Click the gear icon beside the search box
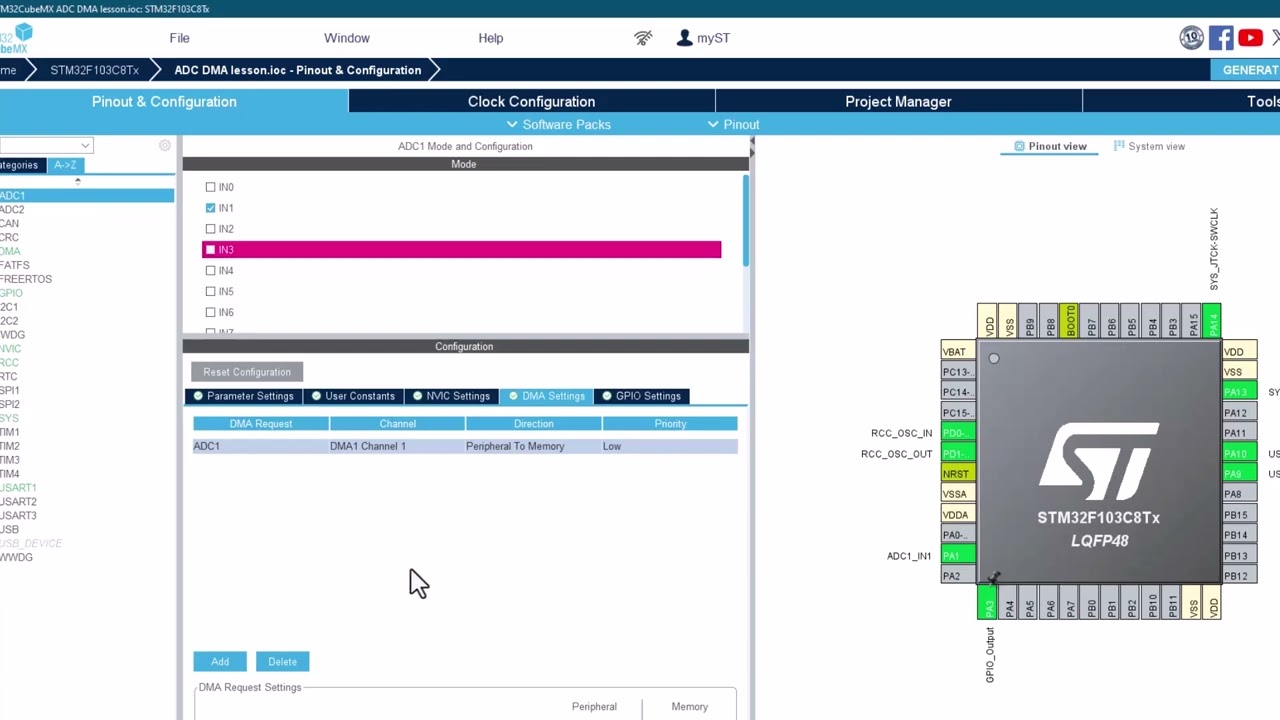This screenshot has height=720, width=1280. [165, 146]
